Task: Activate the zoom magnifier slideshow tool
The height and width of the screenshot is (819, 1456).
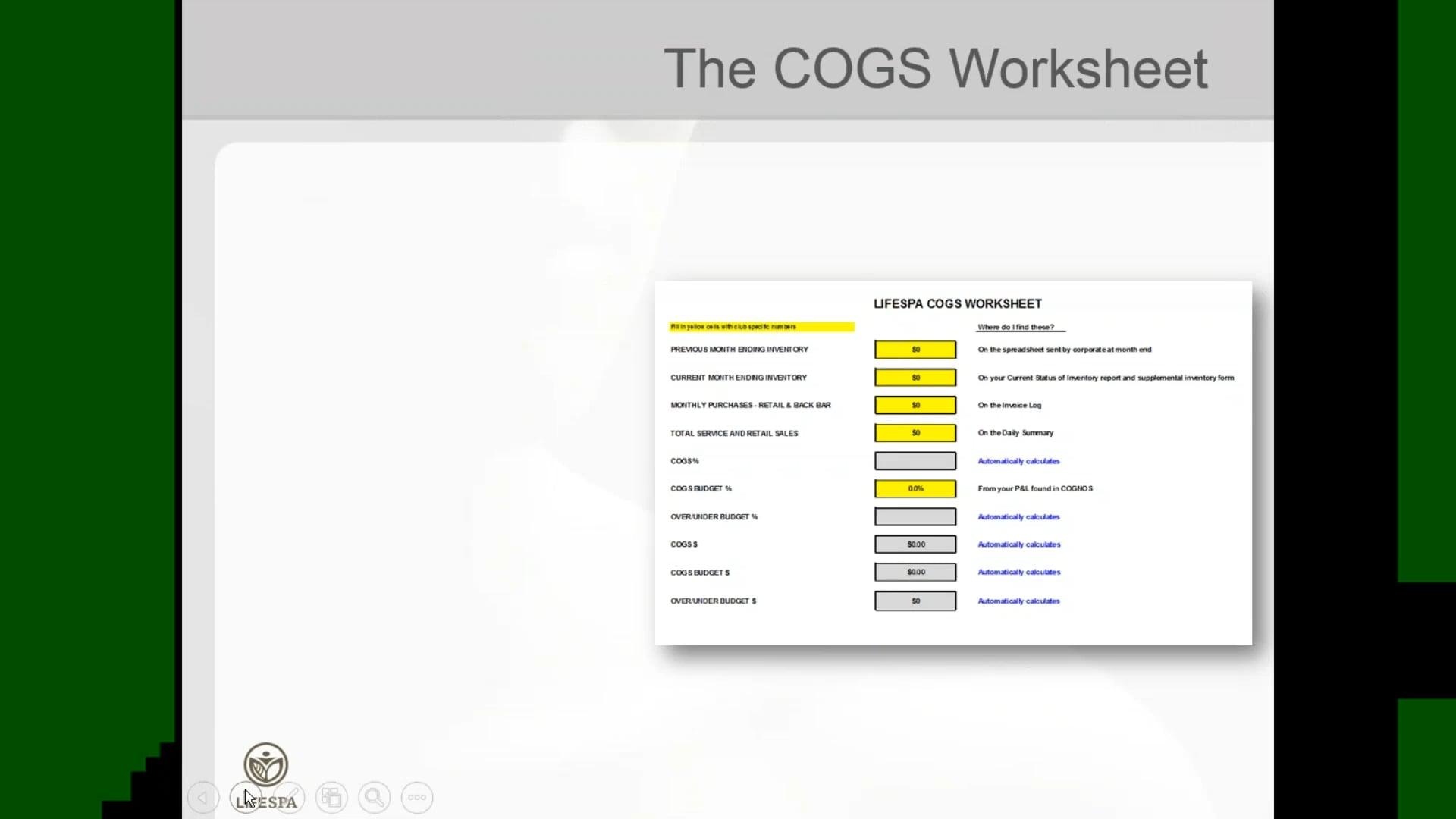Action: click(375, 797)
